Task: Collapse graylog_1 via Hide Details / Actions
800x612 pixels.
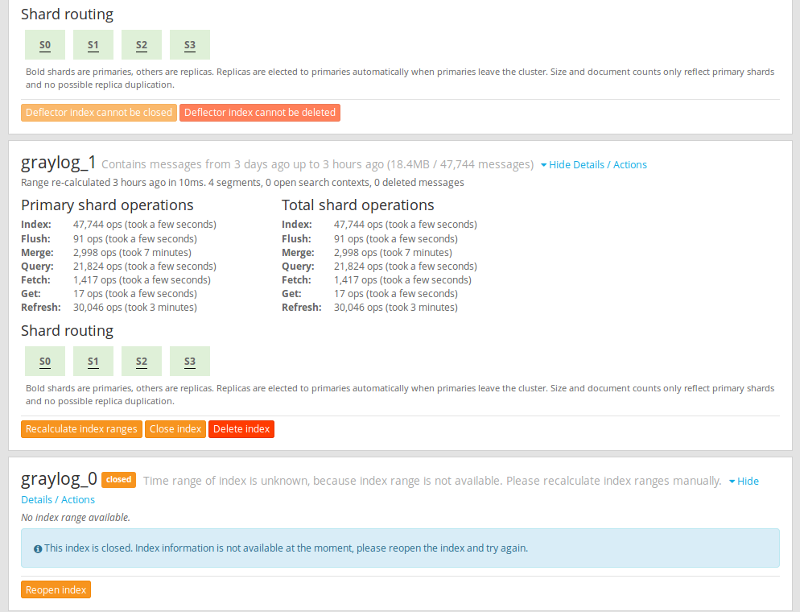Action: pyautogui.click(x=598, y=165)
